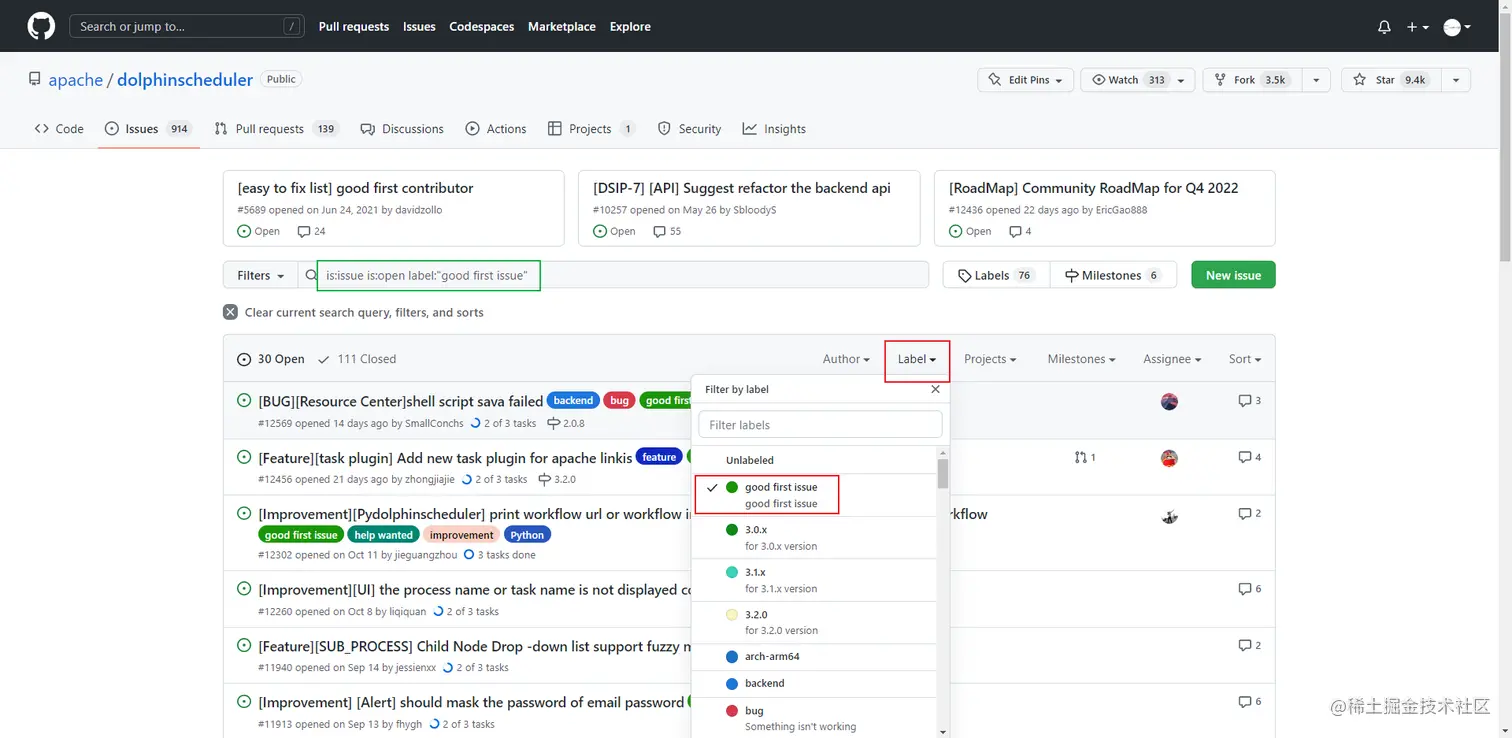This screenshot has height=738, width=1512.
Task: Toggle the backend label in filter list
Action: click(x=815, y=684)
